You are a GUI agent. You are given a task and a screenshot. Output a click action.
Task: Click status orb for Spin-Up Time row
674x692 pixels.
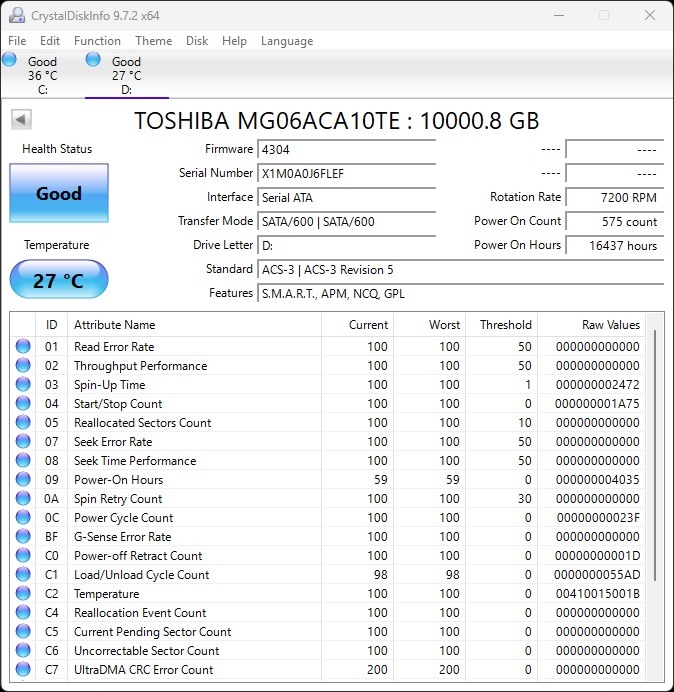coord(23,384)
